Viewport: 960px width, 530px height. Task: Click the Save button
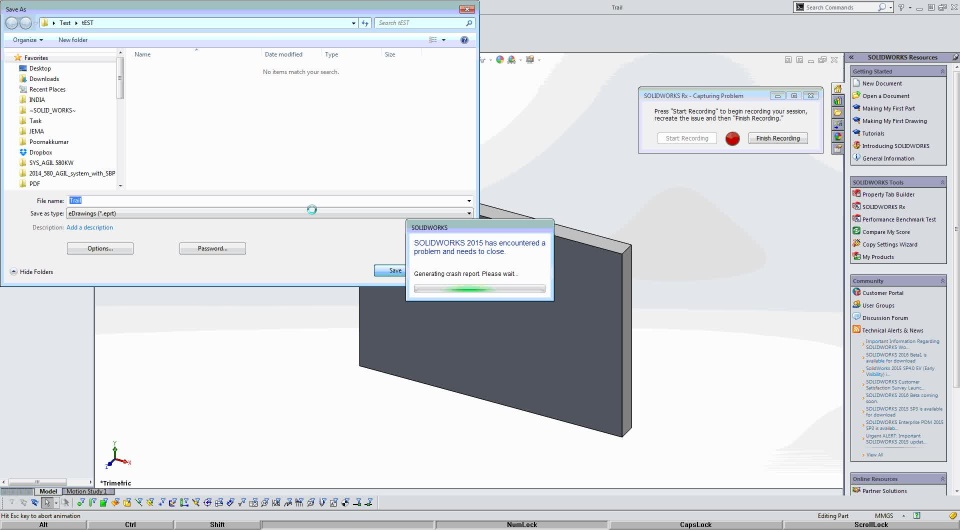click(390, 271)
